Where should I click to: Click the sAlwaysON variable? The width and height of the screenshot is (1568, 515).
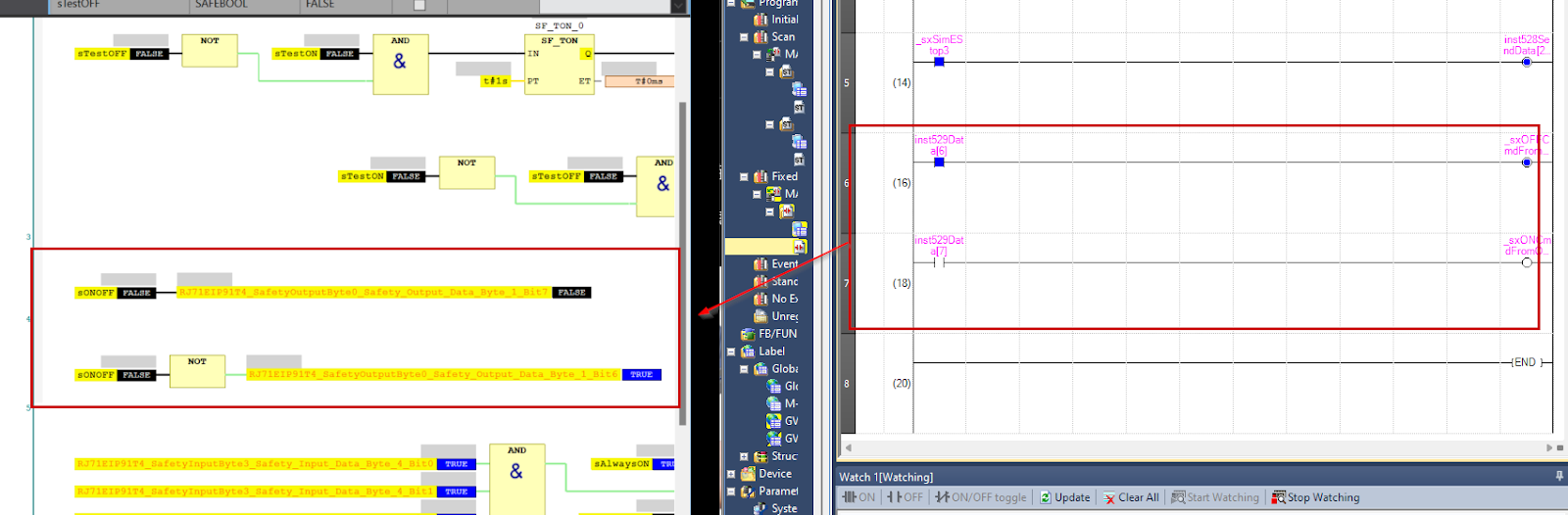(x=621, y=464)
